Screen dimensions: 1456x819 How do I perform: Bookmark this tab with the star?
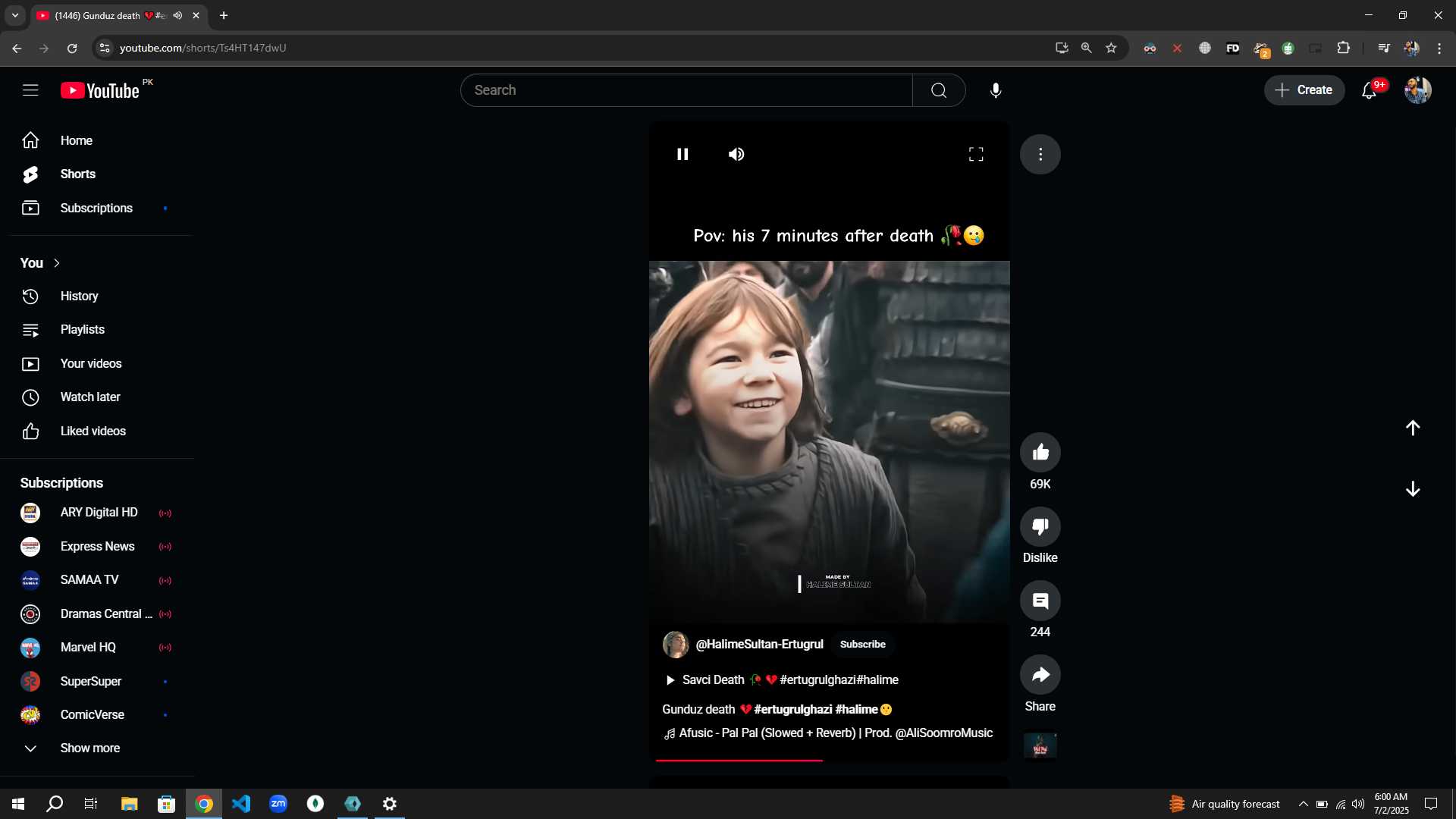click(1111, 48)
